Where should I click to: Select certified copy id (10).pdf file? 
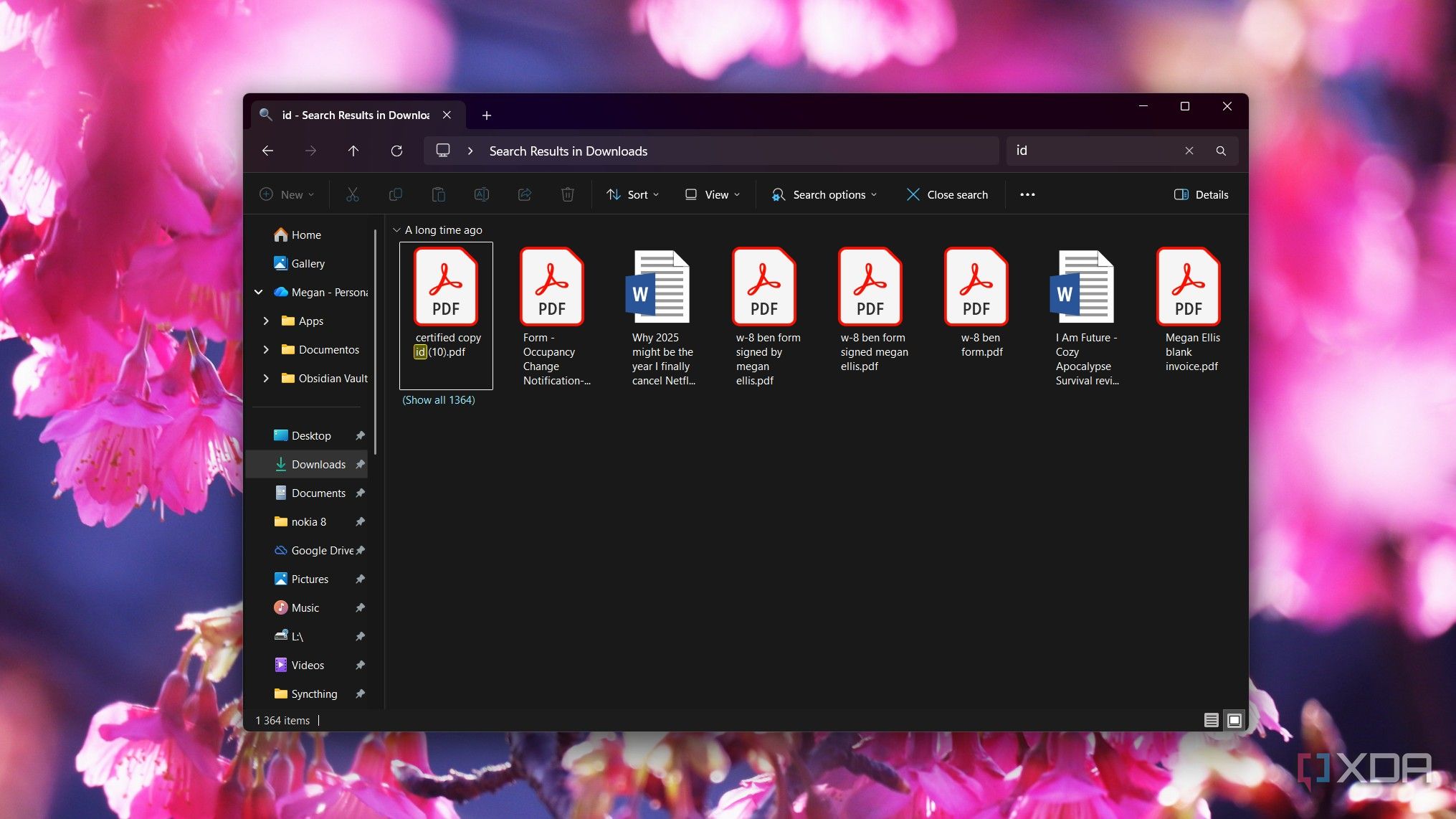pyautogui.click(x=446, y=316)
